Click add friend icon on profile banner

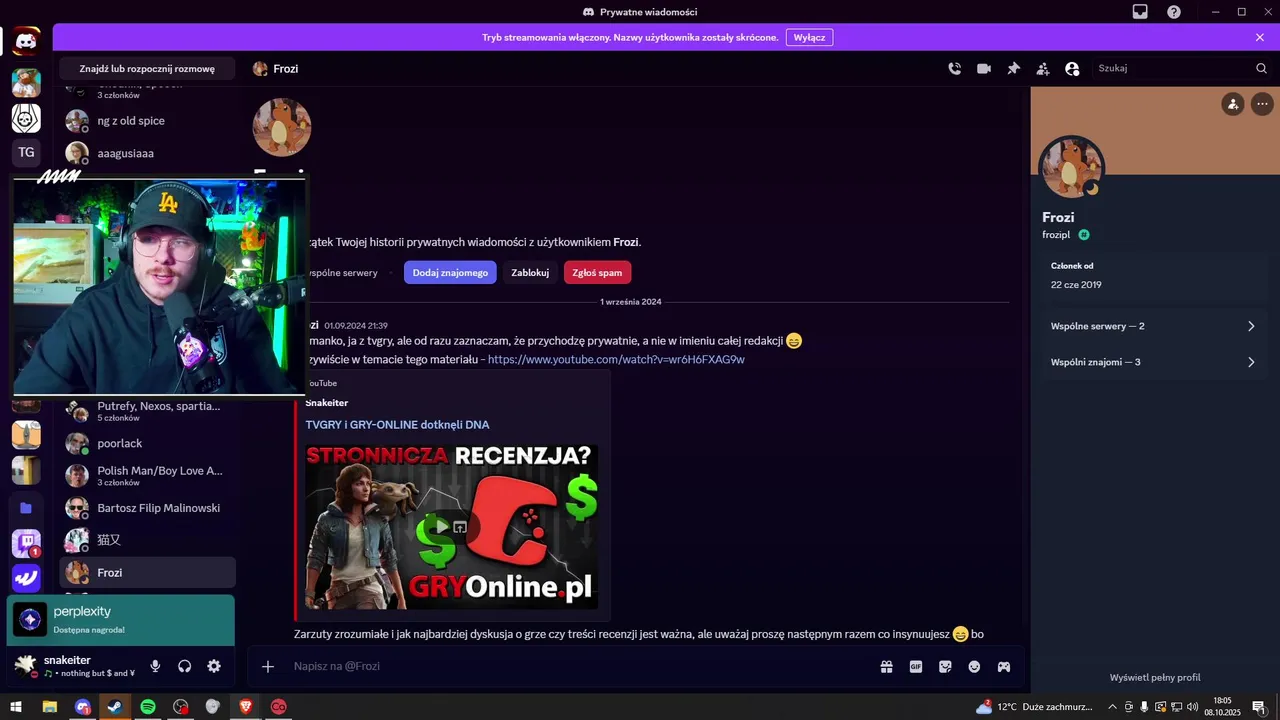[x=1233, y=103]
